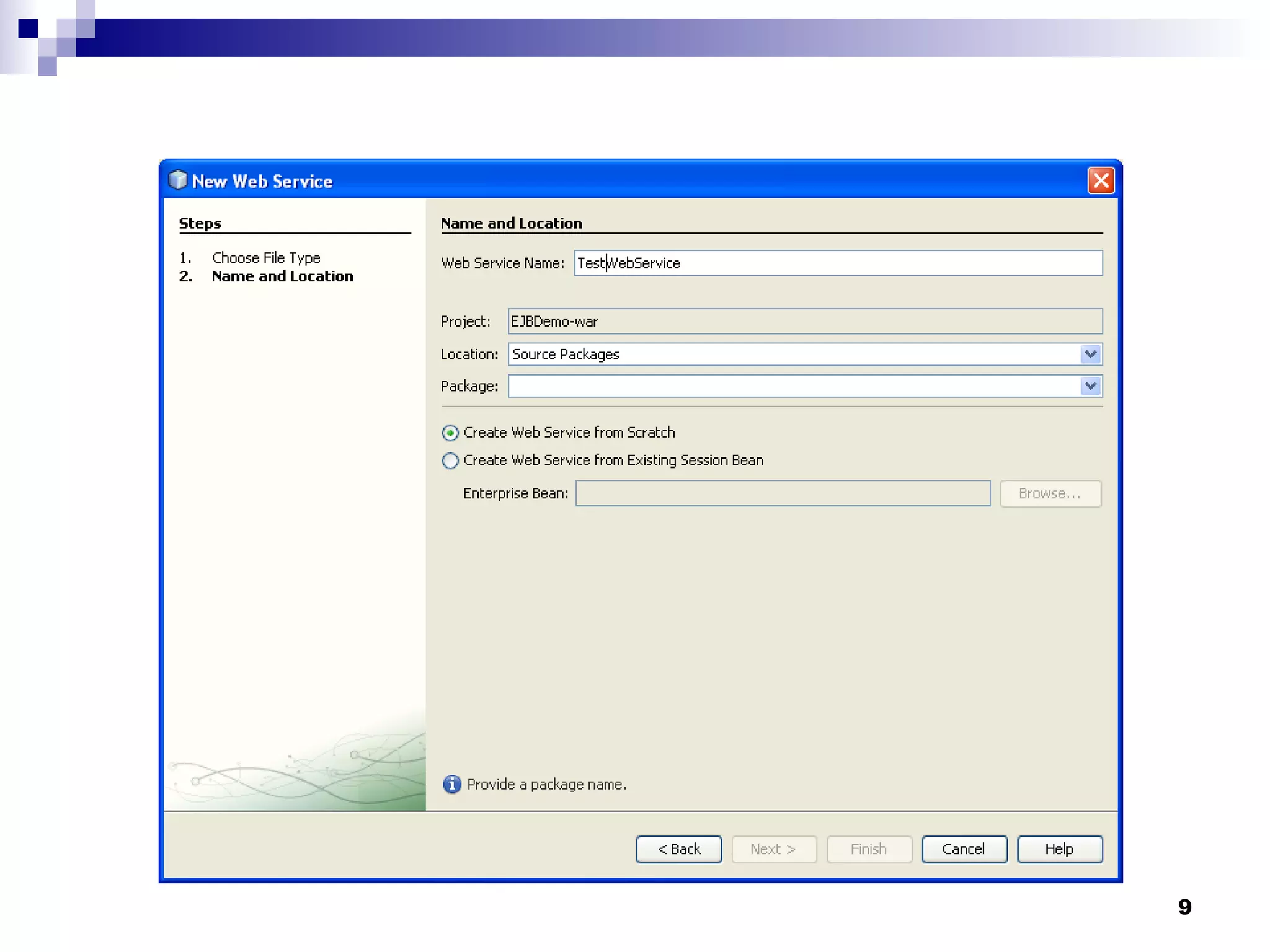Open the Location dropdown arrow

[x=1090, y=354]
